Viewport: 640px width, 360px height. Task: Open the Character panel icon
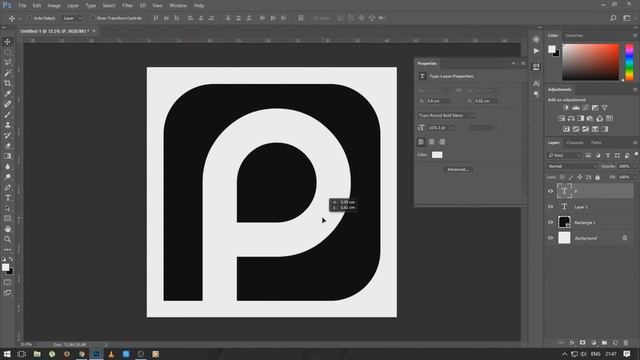point(536,83)
